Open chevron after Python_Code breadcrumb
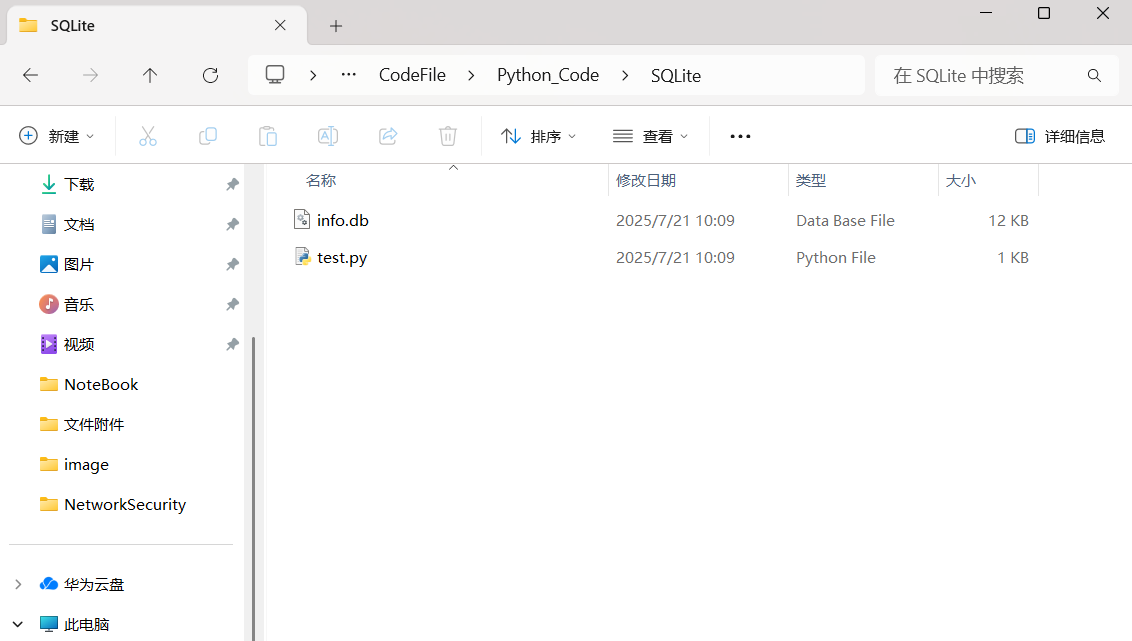Screen dimensions: 1132x641 pos(625,75)
